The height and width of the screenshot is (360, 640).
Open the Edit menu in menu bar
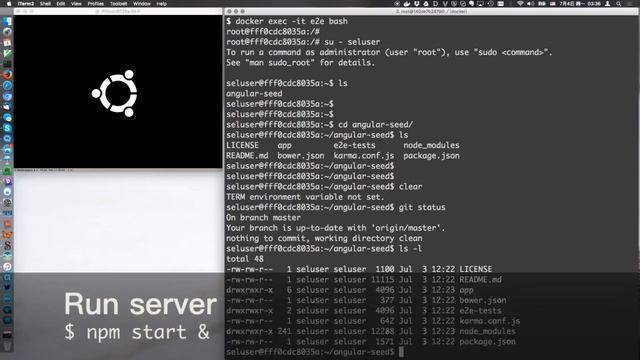[61, 4]
